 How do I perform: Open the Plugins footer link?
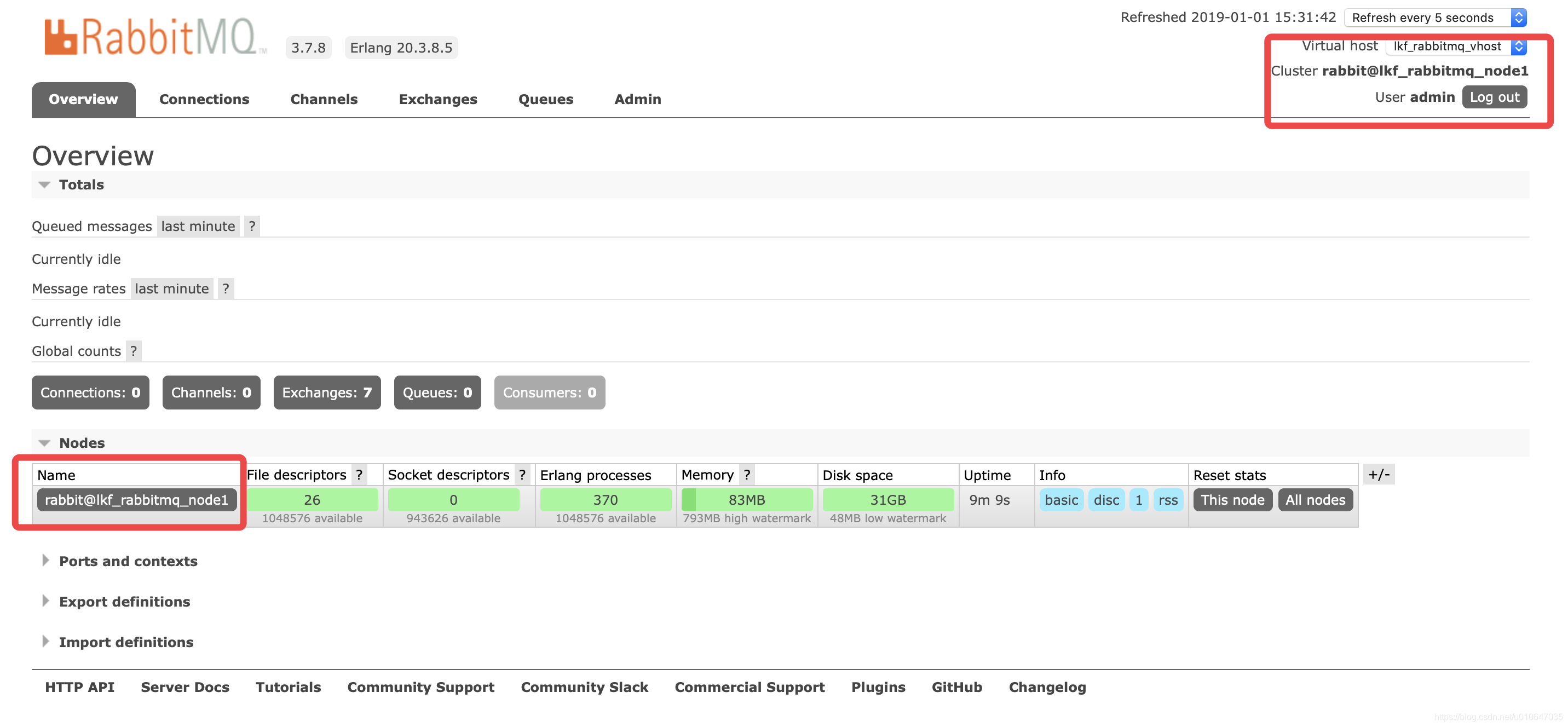tap(878, 687)
